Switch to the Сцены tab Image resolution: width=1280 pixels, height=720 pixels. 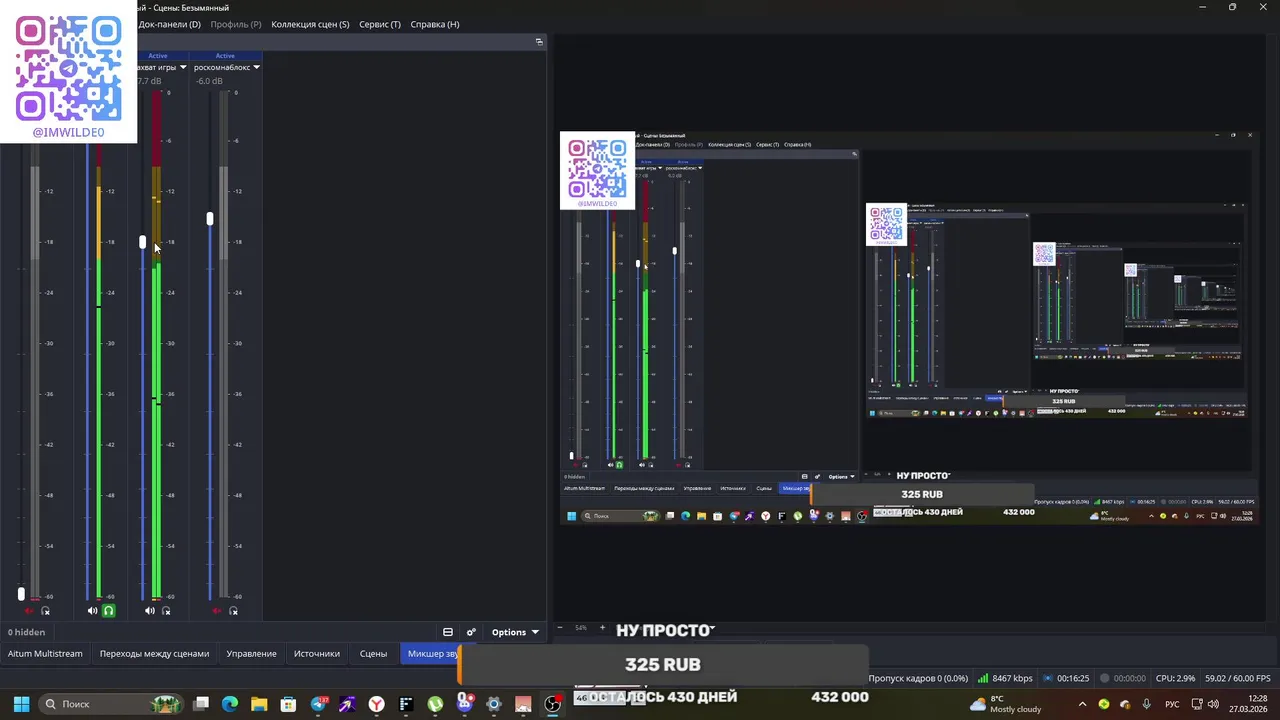pos(373,654)
